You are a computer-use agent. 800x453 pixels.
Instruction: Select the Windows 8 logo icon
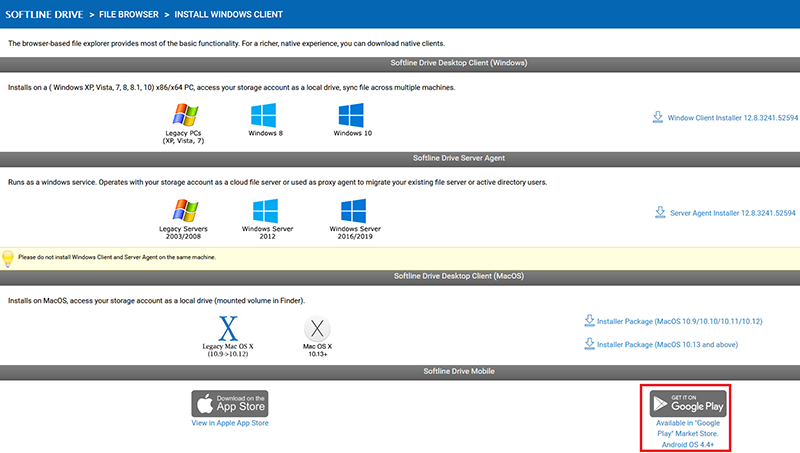pyautogui.click(x=264, y=114)
